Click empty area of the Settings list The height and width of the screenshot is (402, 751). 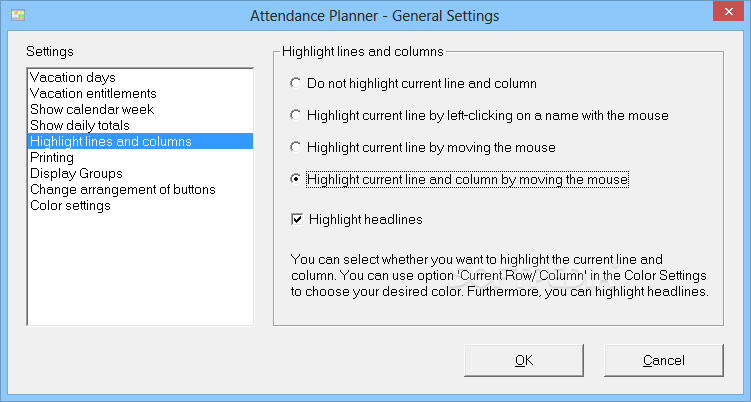pyautogui.click(x=140, y=268)
